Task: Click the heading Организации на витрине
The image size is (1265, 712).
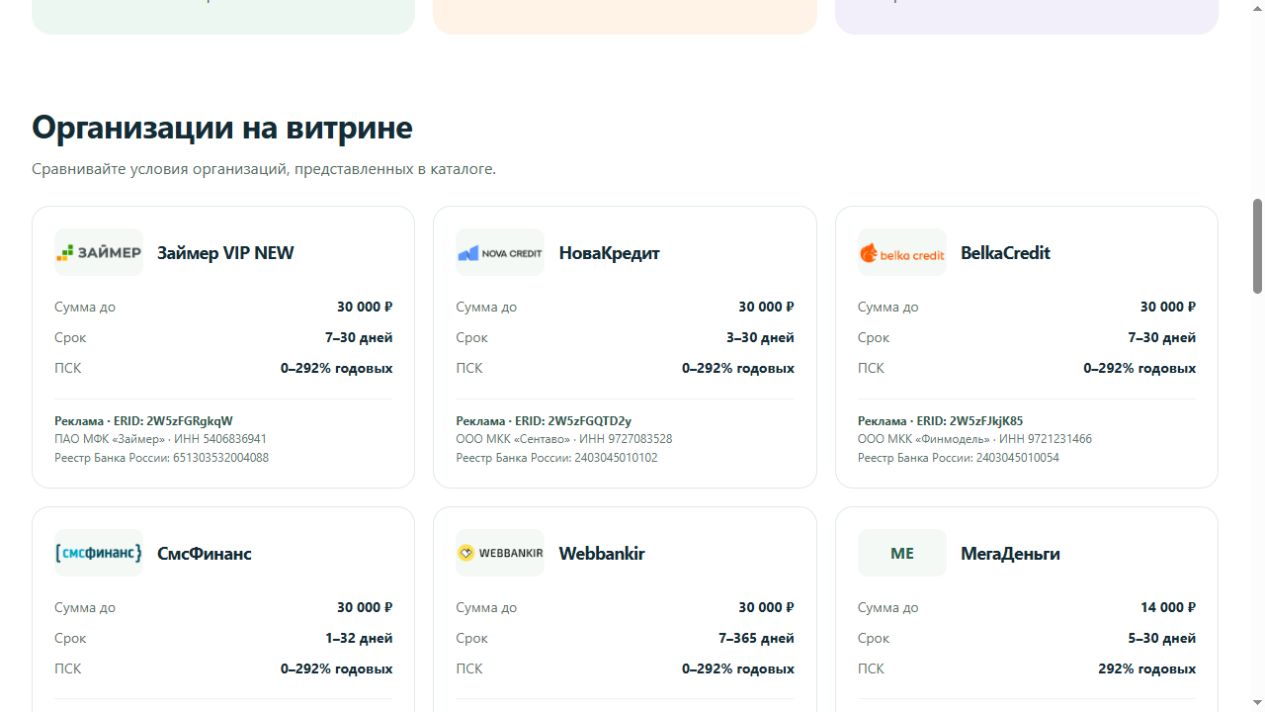Action: pyautogui.click(x=222, y=128)
